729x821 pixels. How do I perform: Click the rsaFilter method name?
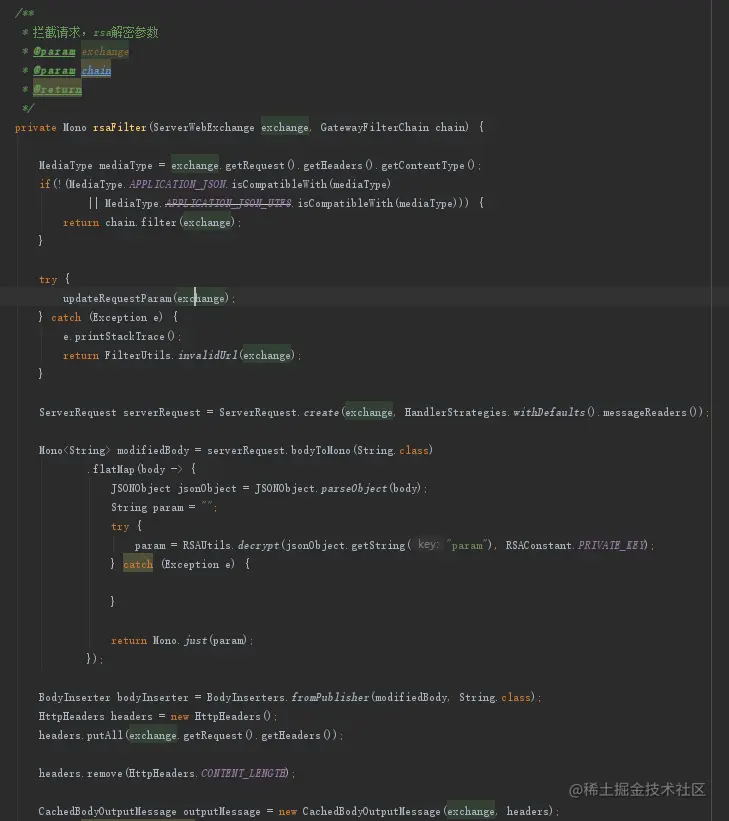(x=119, y=127)
